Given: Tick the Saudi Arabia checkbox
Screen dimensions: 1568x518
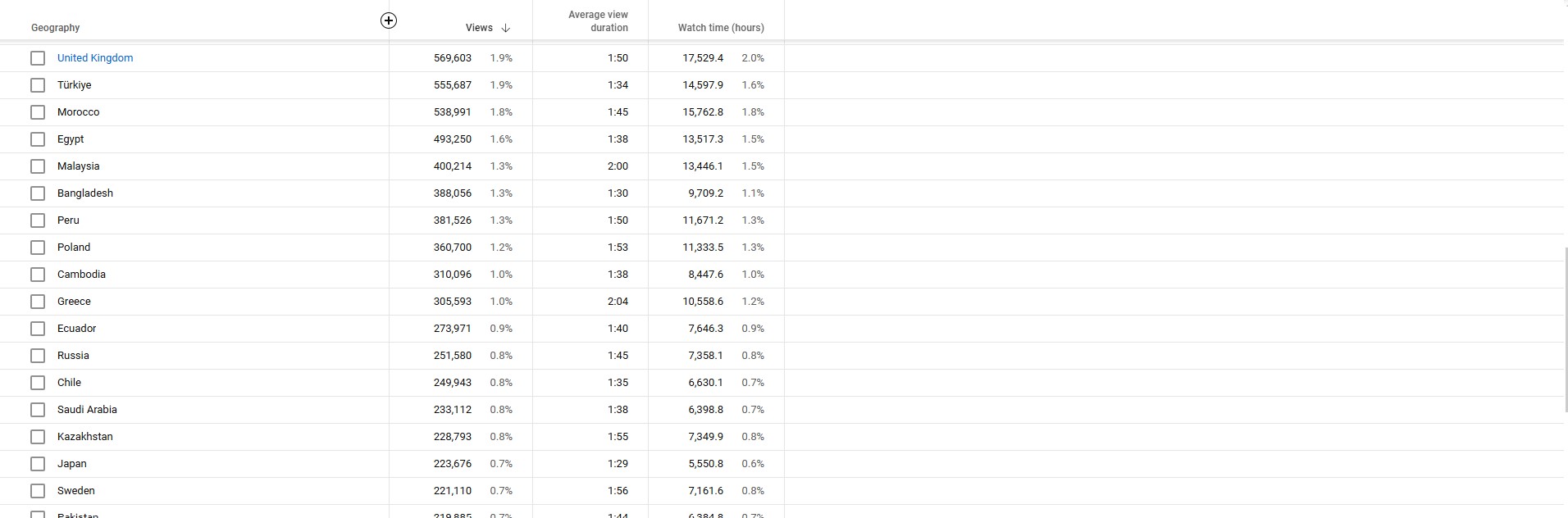Looking at the screenshot, I should (38, 410).
